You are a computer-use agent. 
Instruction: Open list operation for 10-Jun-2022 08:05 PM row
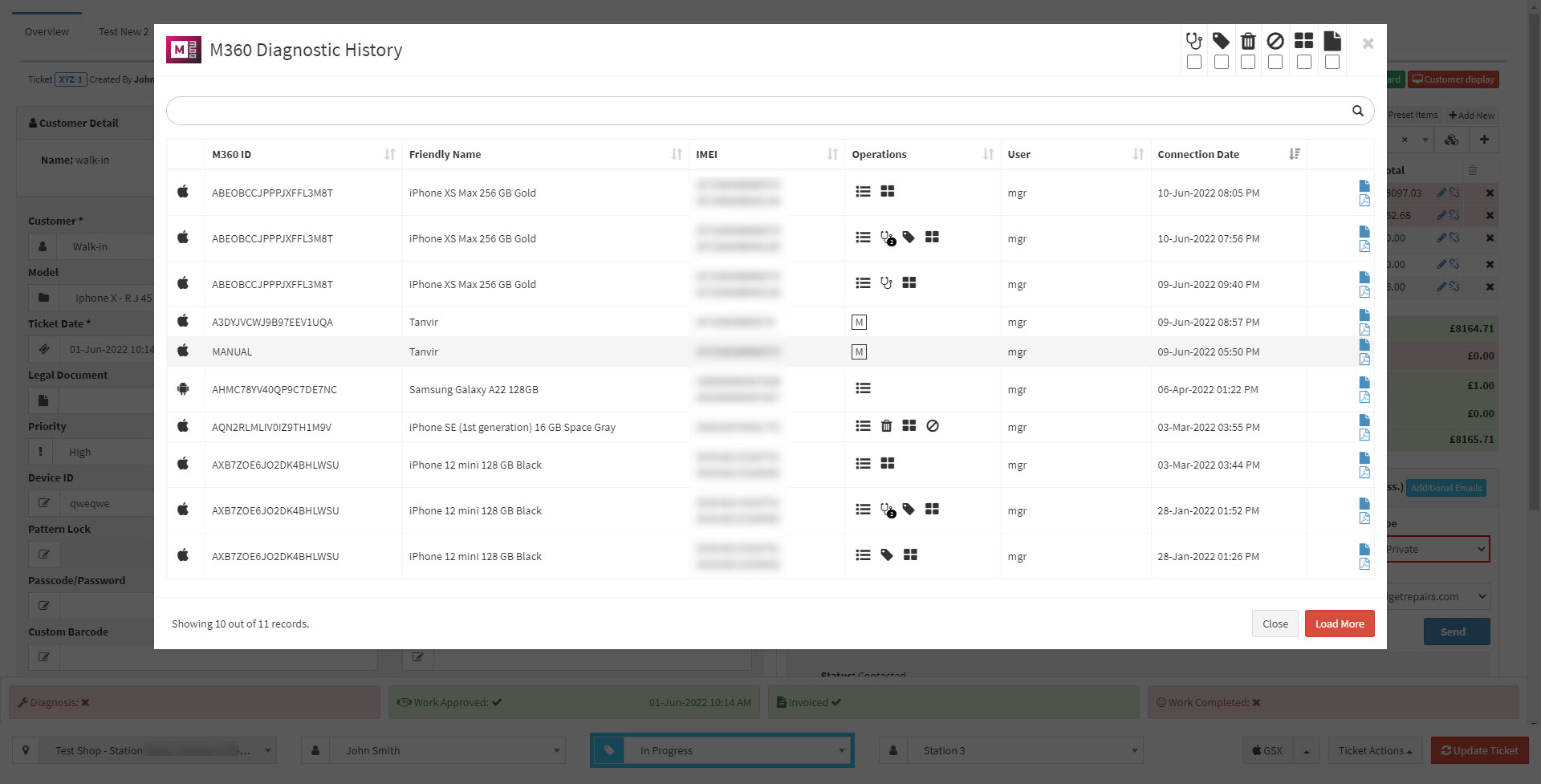click(863, 192)
